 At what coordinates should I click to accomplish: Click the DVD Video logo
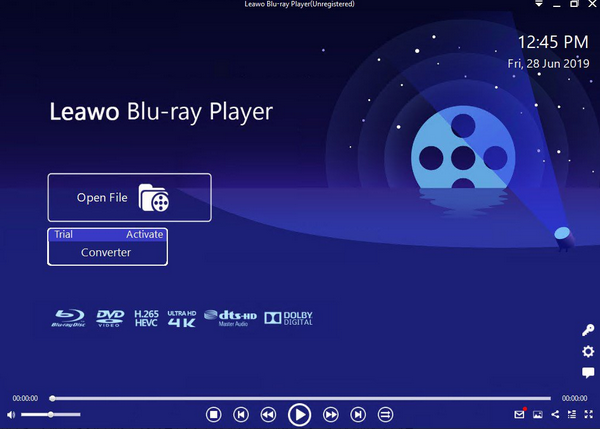pyautogui.click(x=110, y=318)
